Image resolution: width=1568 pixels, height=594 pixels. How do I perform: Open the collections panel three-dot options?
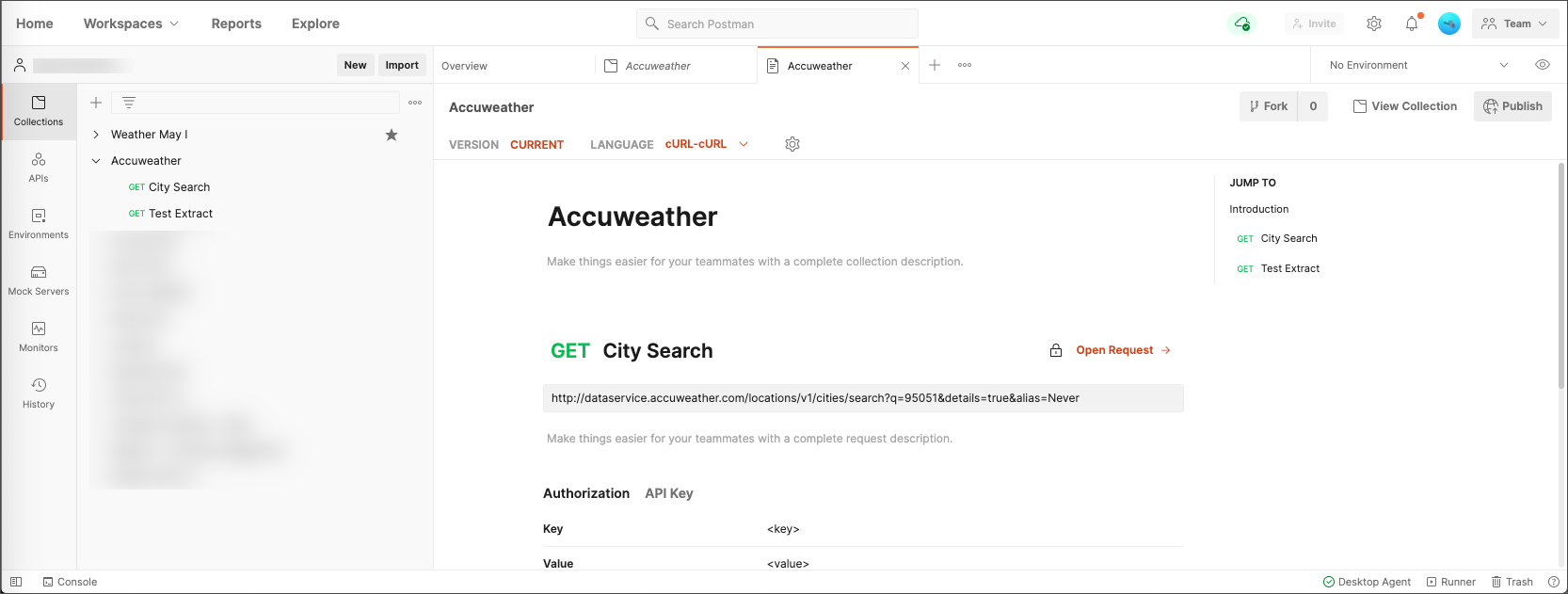(415, 103)
